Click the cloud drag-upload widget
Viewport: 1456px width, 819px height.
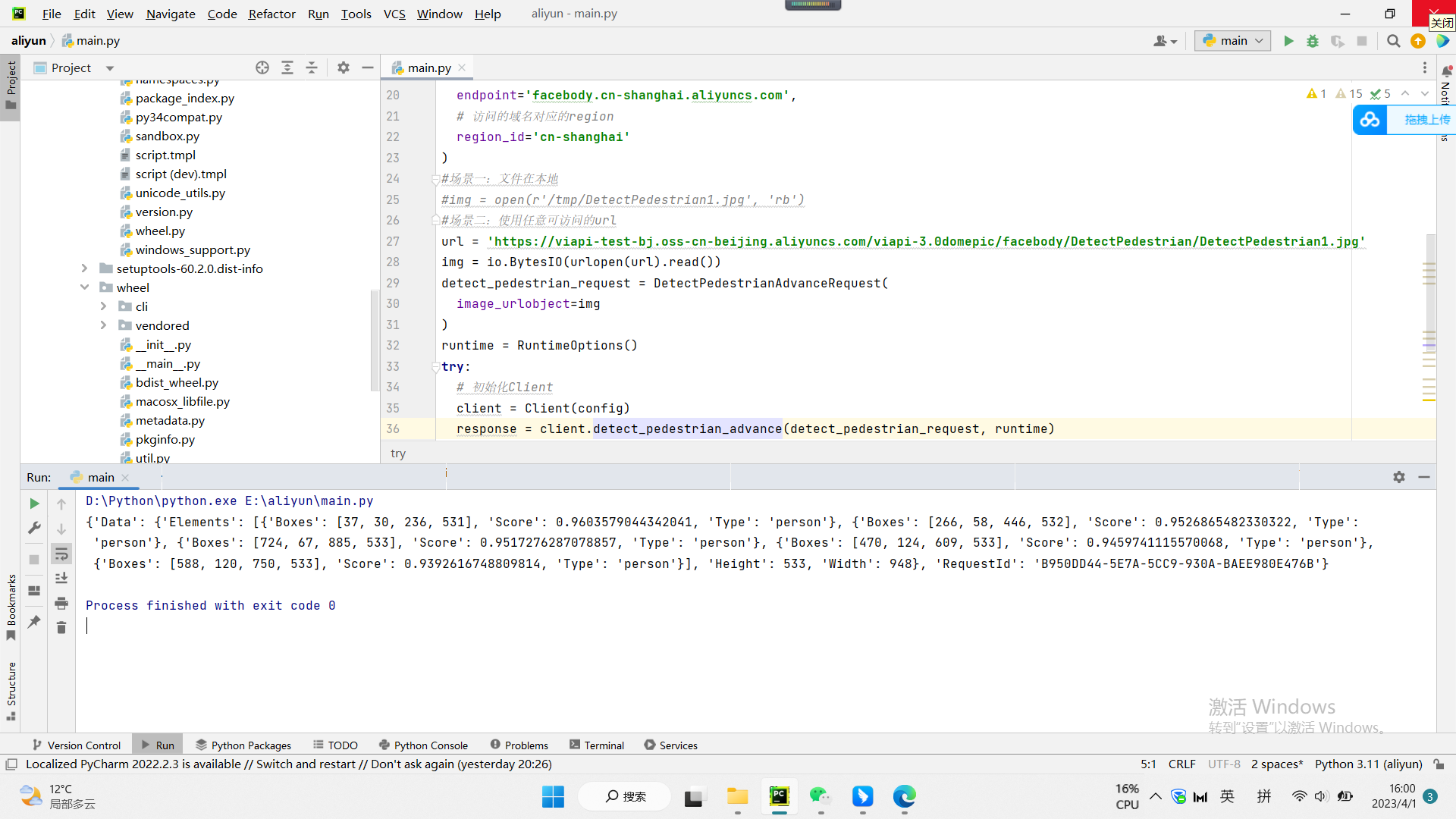[x=1403, y=120]
